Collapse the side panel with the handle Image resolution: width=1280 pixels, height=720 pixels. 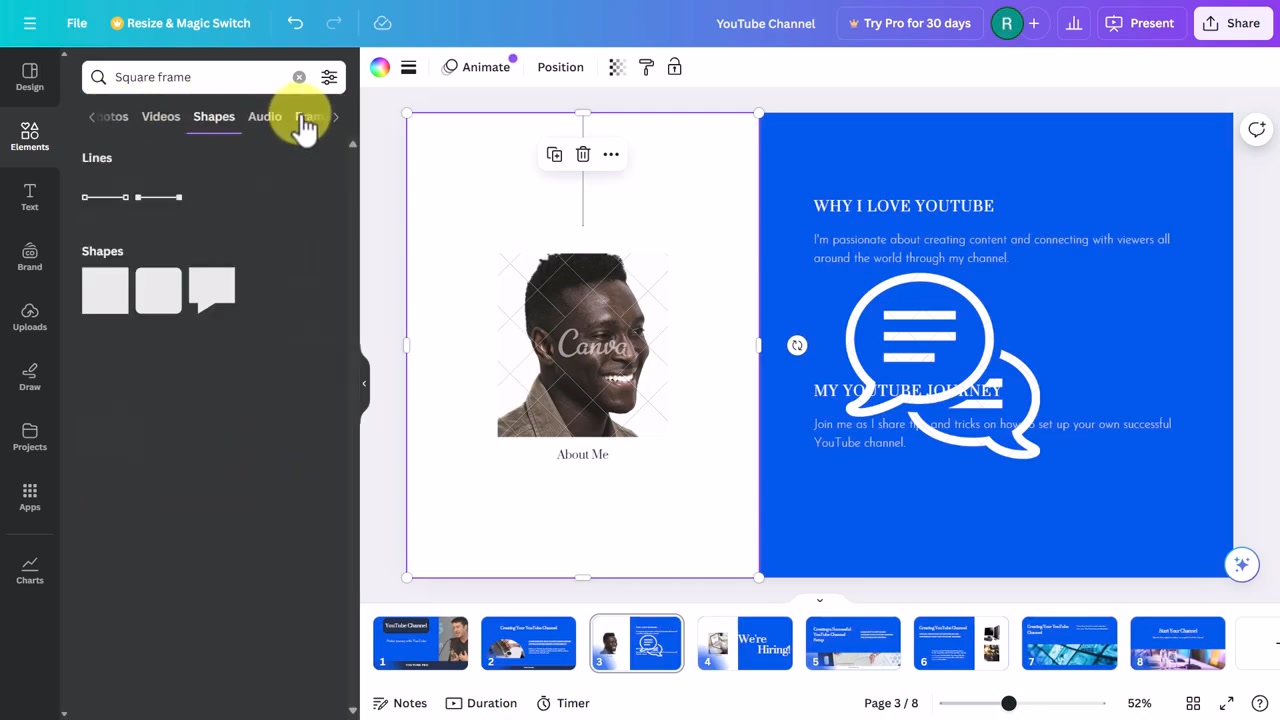pos(365,383)
